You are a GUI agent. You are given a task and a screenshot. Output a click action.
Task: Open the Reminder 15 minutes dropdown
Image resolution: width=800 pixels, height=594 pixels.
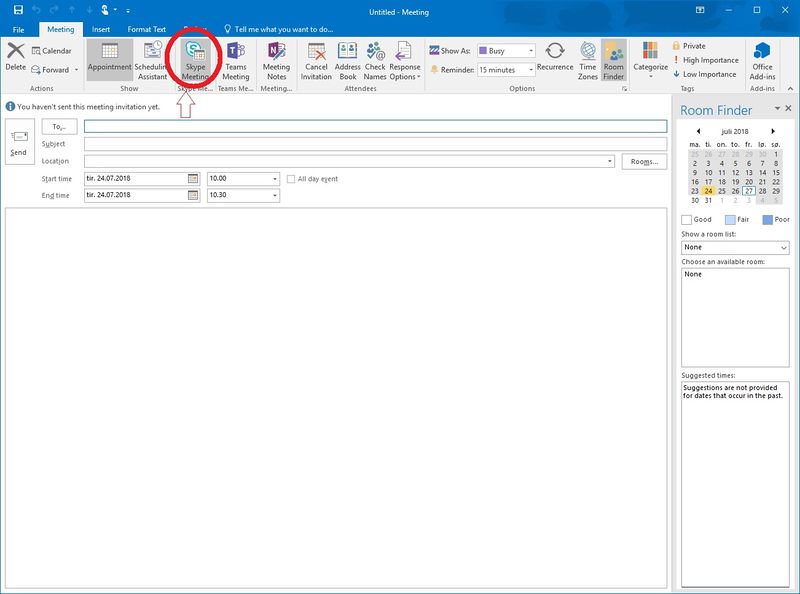(x=507, y=70)
